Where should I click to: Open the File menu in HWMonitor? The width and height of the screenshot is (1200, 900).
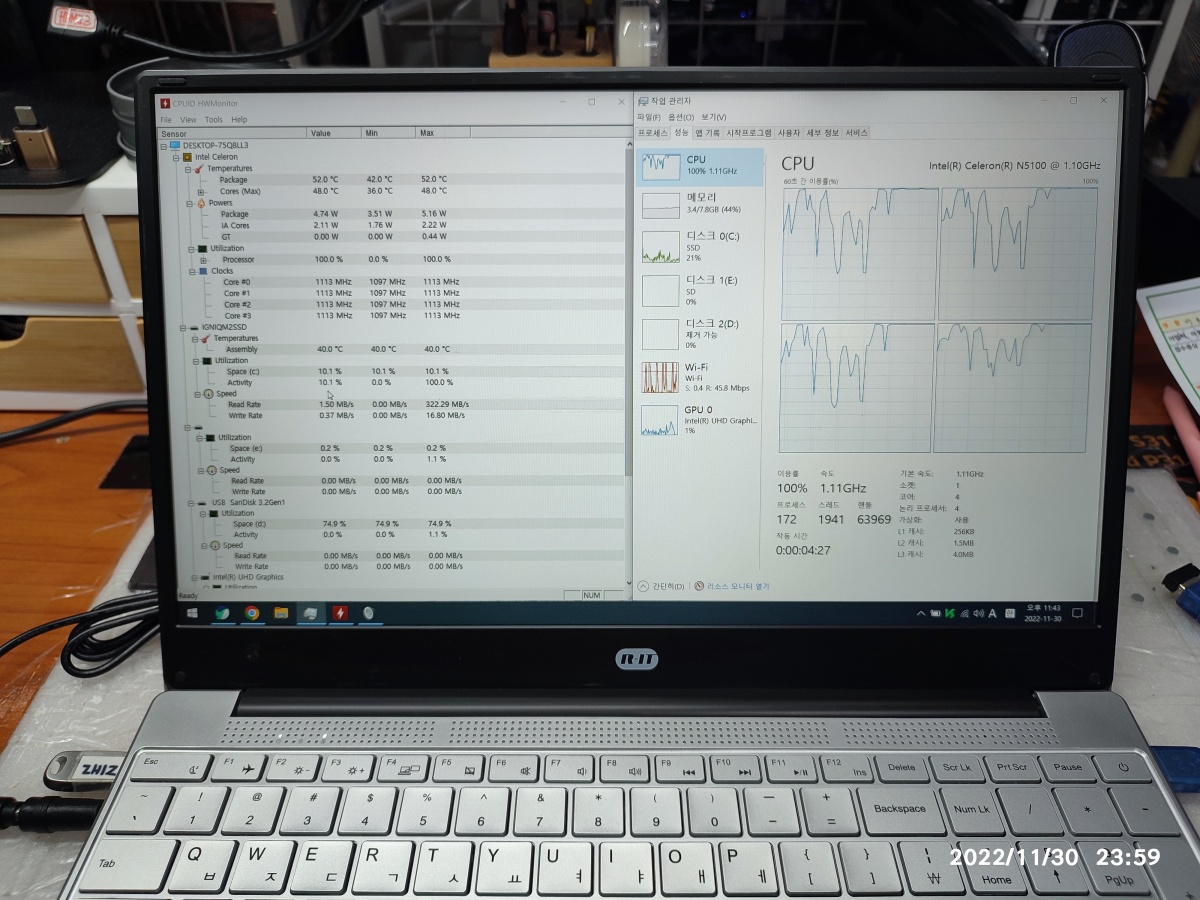[166, 120]
